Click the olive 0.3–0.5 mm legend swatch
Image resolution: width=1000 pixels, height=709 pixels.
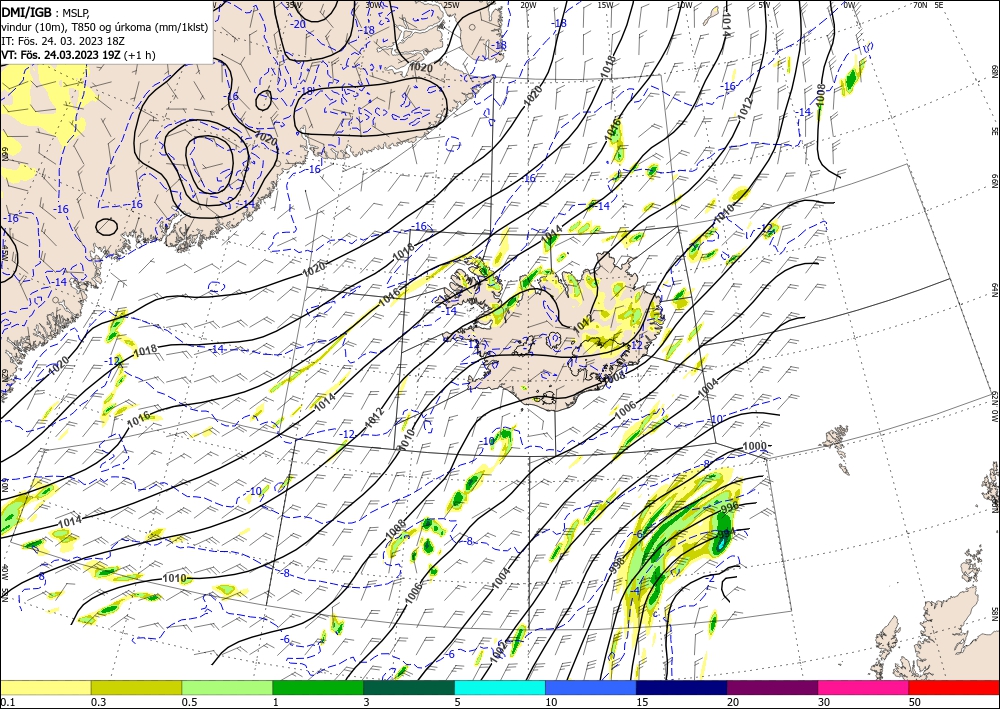pyautogui.click(x=136, y=687)
